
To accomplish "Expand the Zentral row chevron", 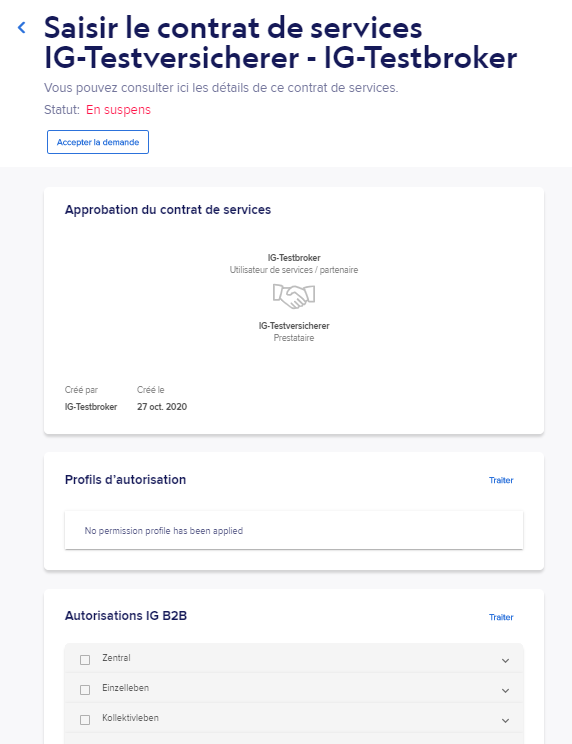I will tap(506, 660).
